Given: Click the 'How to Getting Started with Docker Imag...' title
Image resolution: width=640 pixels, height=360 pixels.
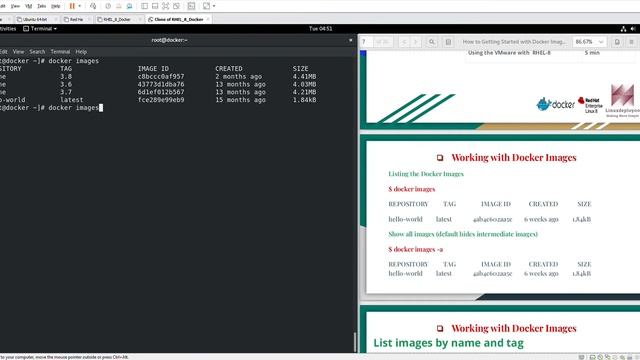Looking at the screenshot, I should point(514,42).
